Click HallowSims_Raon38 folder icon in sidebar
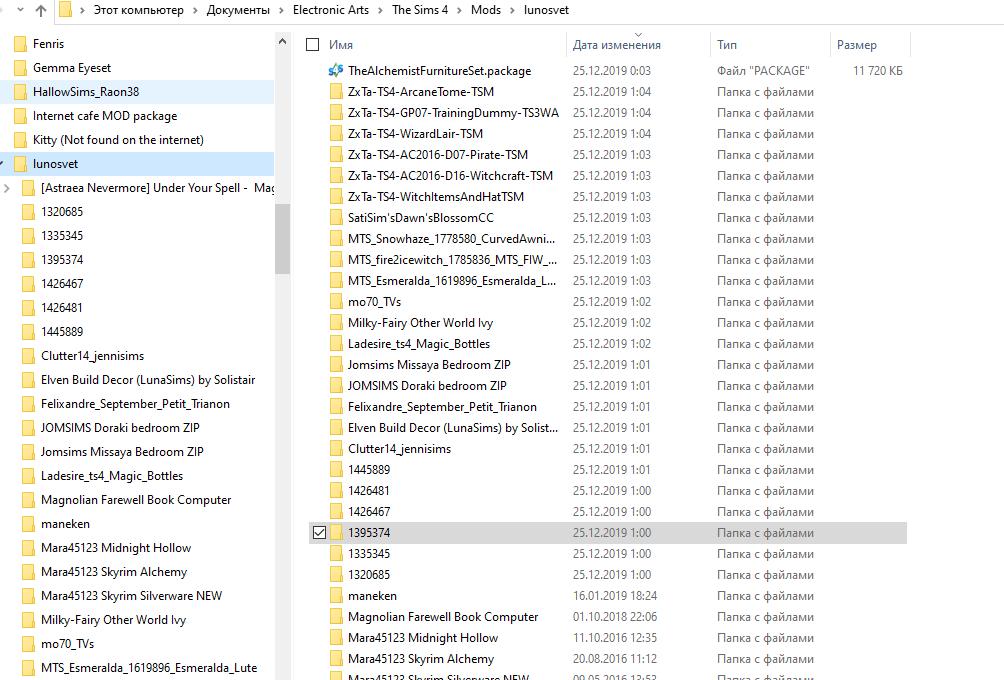 (20, 92)
